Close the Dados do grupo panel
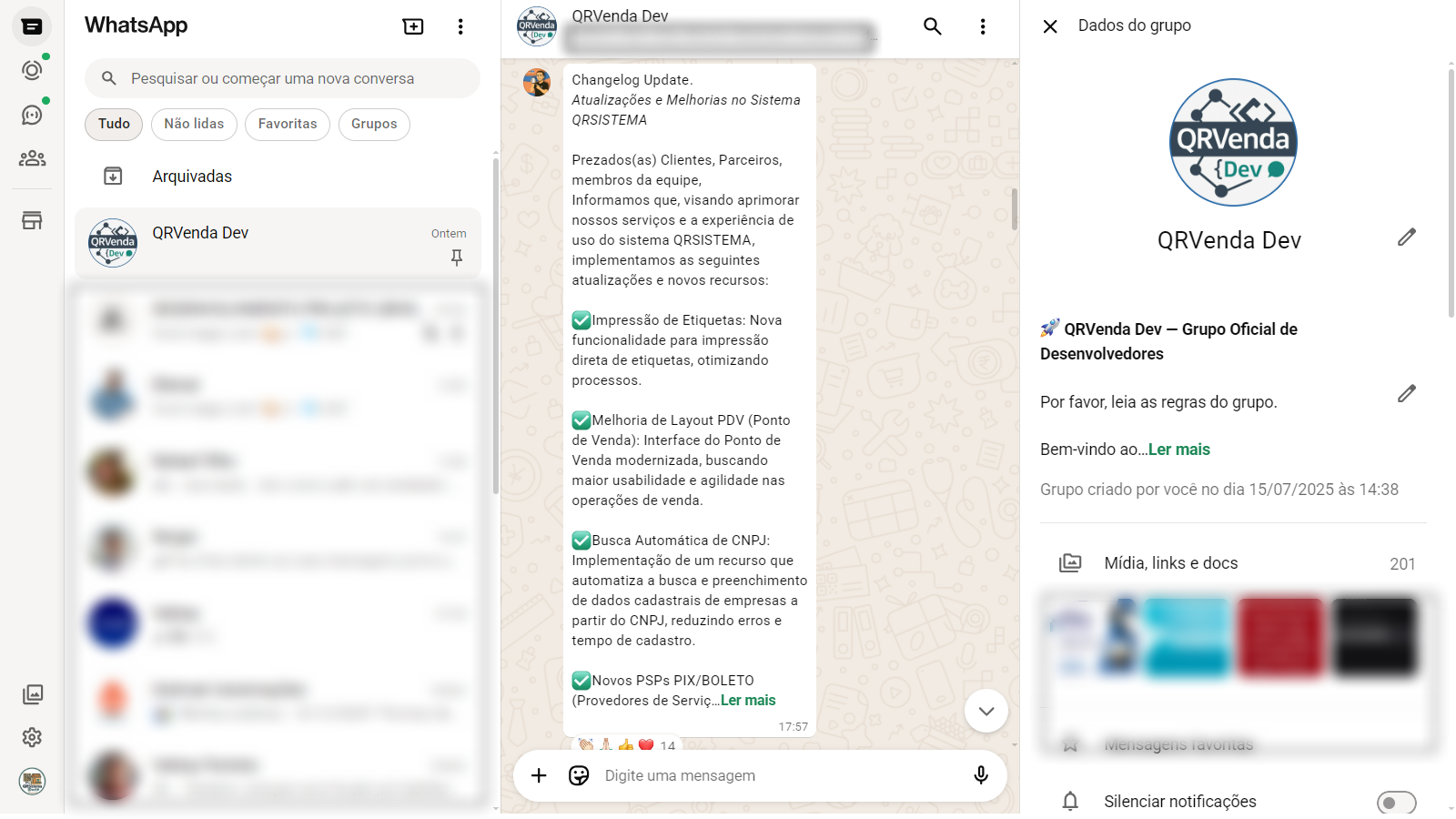 pyautogui.click(x=1050, y=26)
